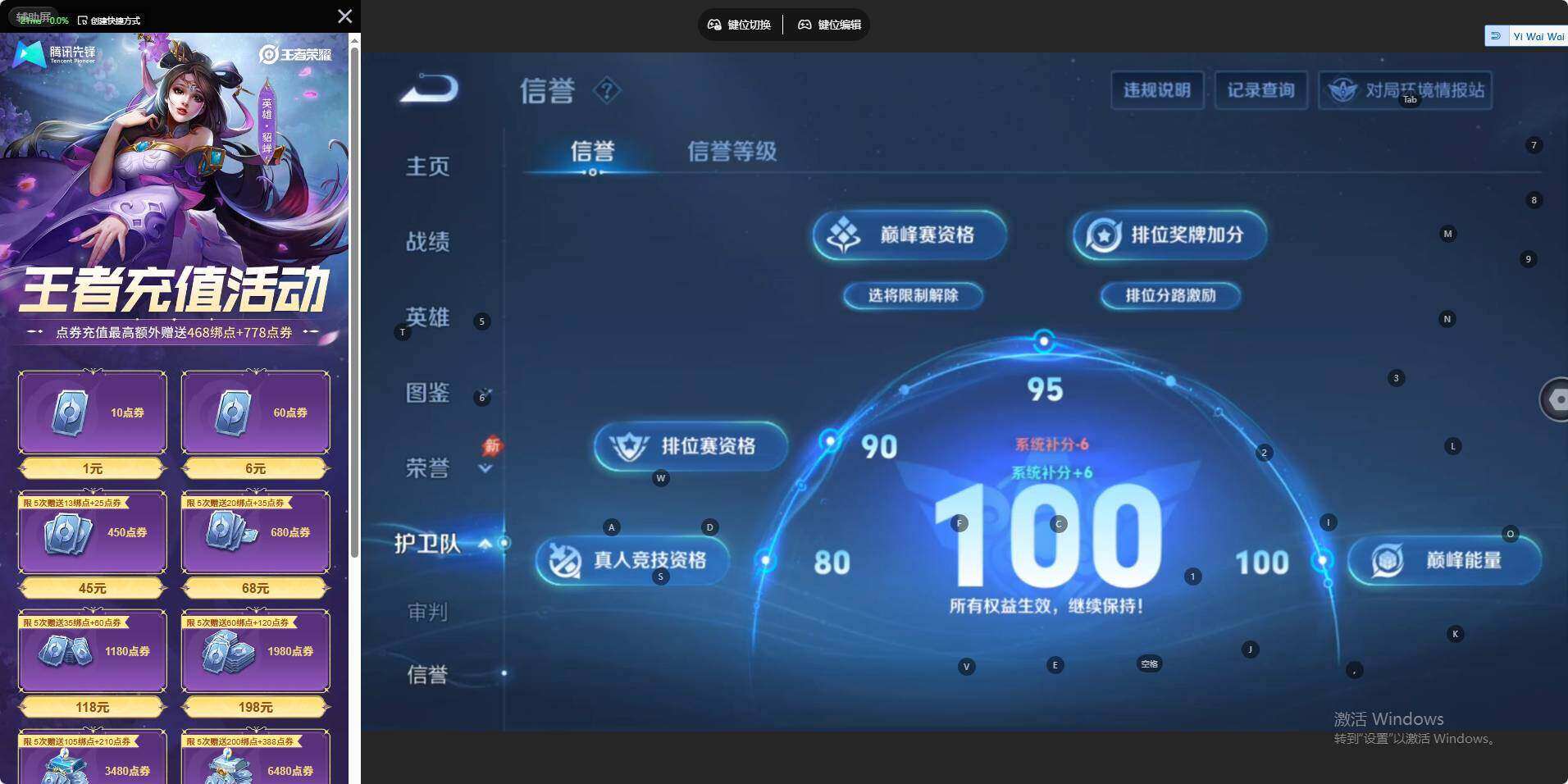Screen dimensions: 1568x784
Task: Click the gamepad icon next to 键位切换
Action: [714, 25]
